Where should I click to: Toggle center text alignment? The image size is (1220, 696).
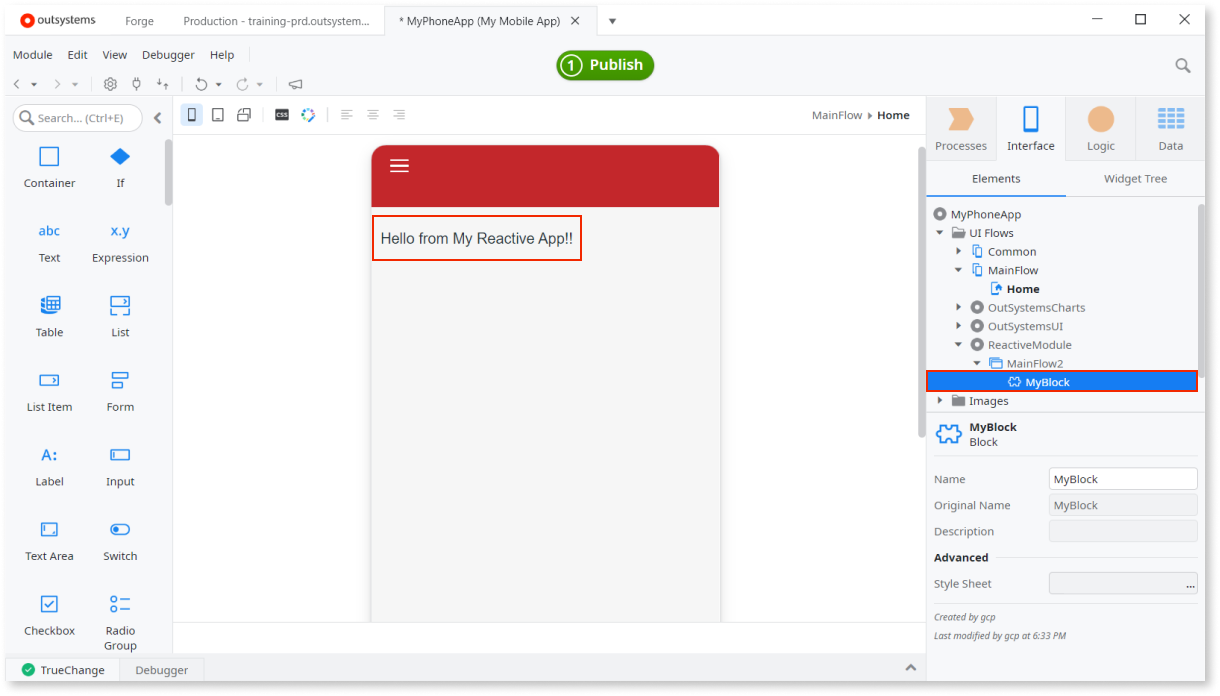click(x=372, y=114)
